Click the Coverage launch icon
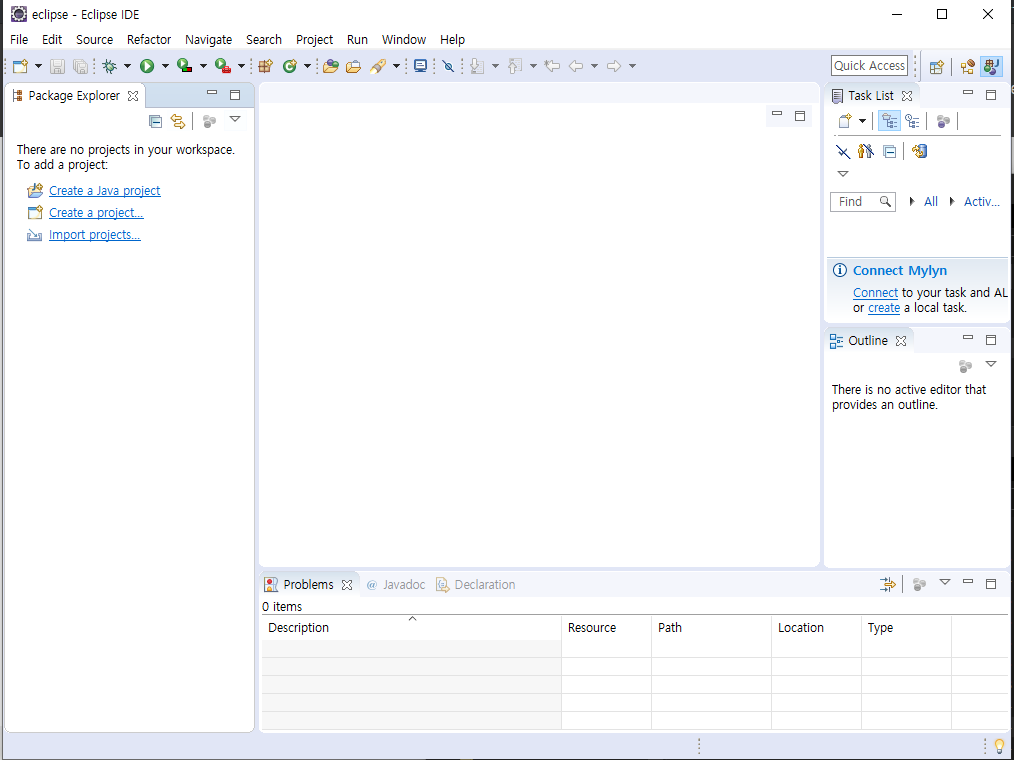1014x760 pixels. coord(185,66)
